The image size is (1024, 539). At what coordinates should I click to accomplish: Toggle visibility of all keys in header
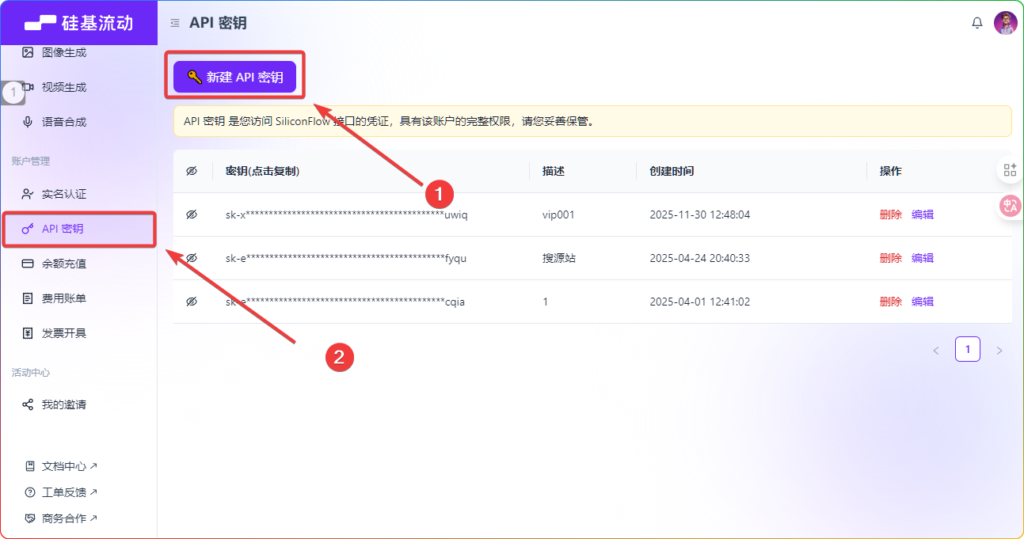tap(191, 171)
